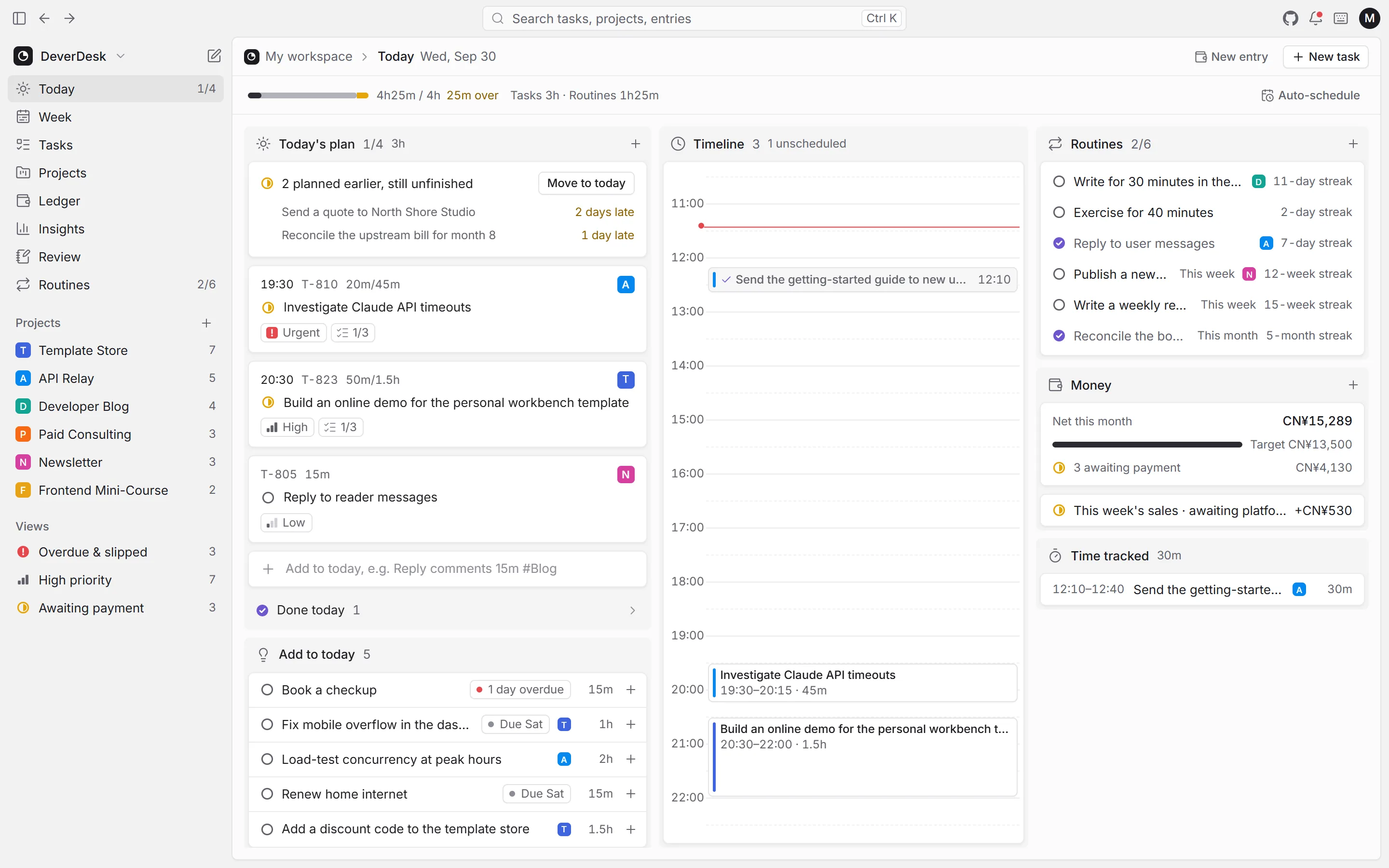Expand the 1/3 subtasks on online demo task

pyautogui.click(x=341, y=427)
